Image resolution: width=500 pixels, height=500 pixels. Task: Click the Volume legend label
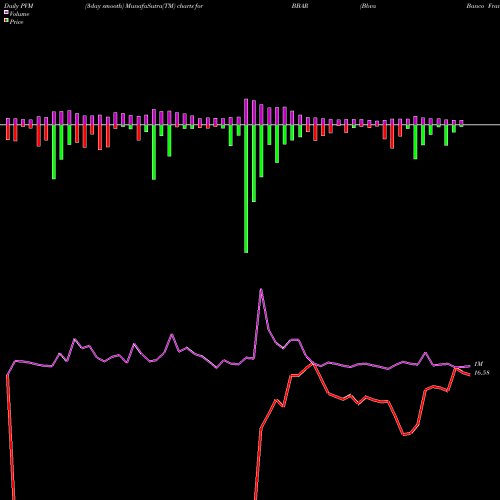[19, 14]
